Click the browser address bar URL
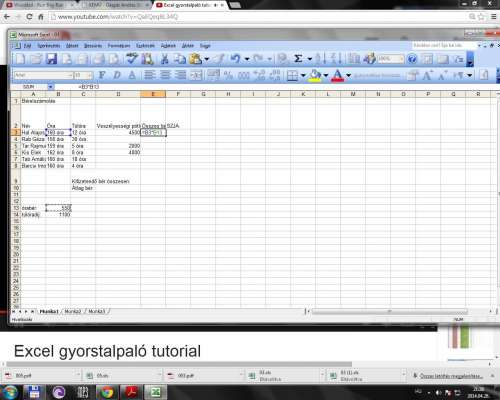This screenshot has width=500, height=400. 118,17
